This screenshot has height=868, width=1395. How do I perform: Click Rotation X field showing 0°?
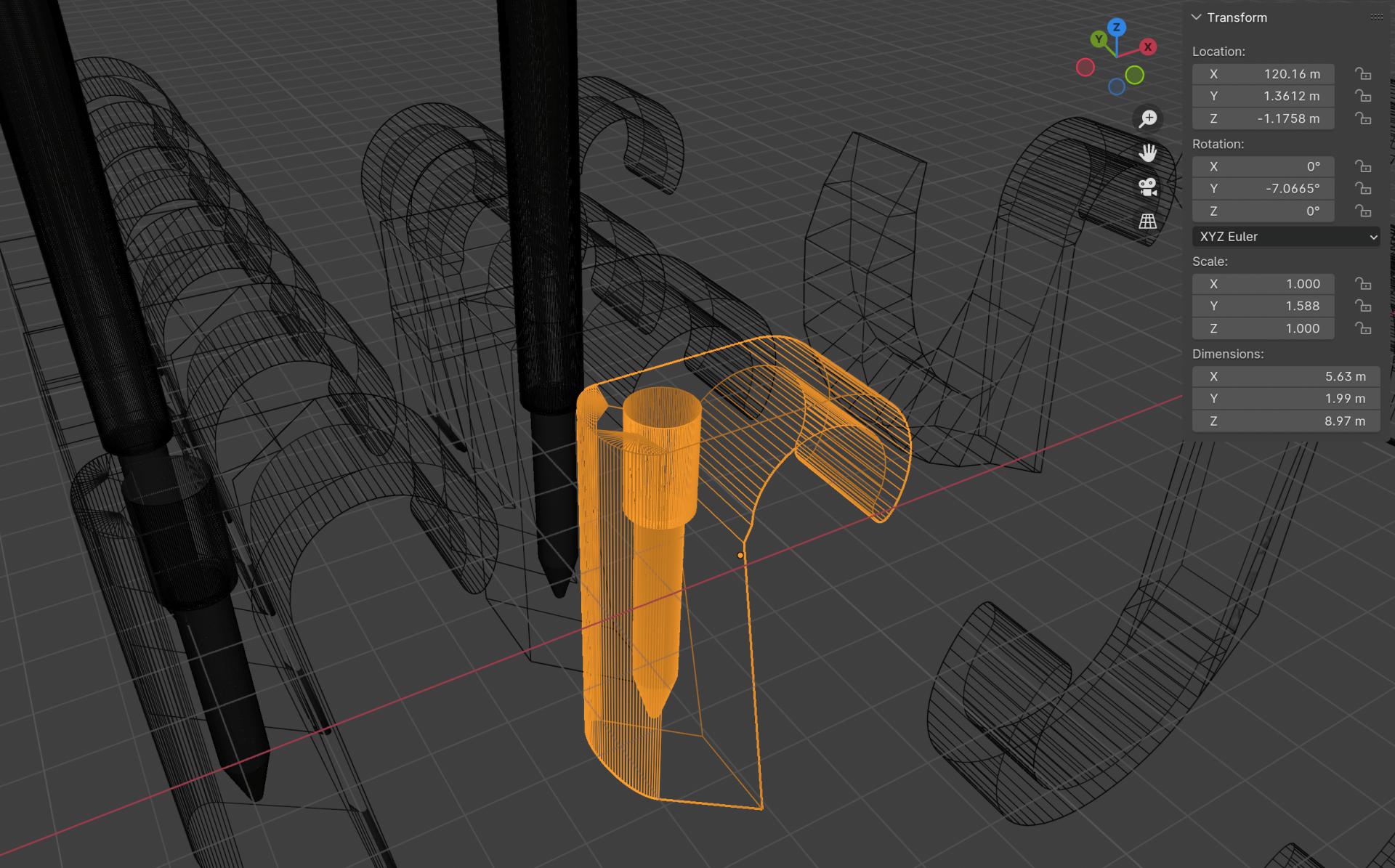1263,166
